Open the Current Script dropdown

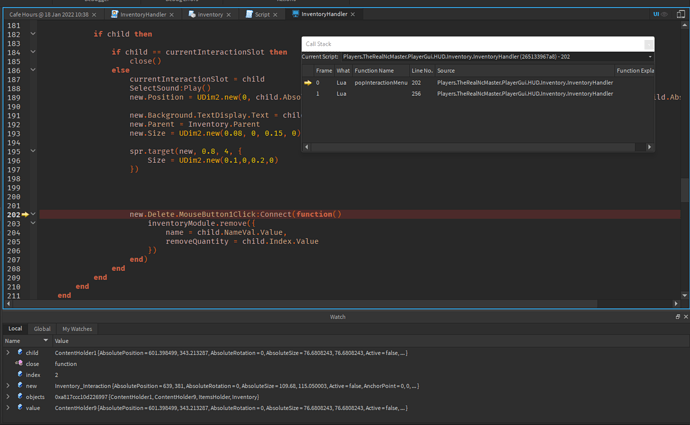(650, 57)
